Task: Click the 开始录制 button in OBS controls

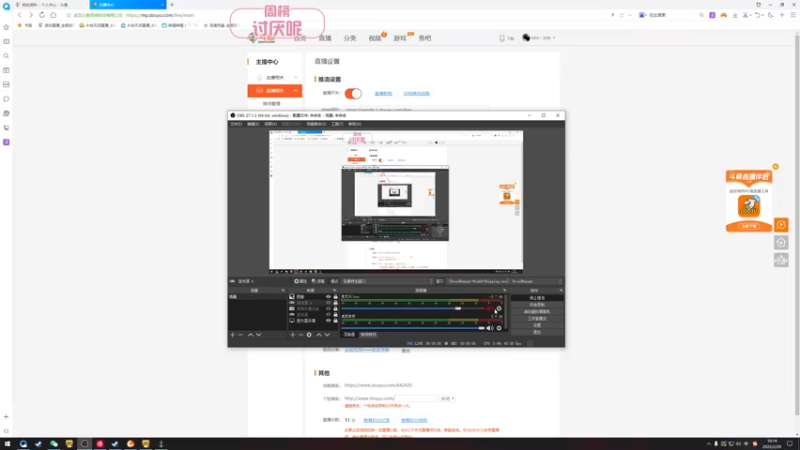Action: click(537, 305)
